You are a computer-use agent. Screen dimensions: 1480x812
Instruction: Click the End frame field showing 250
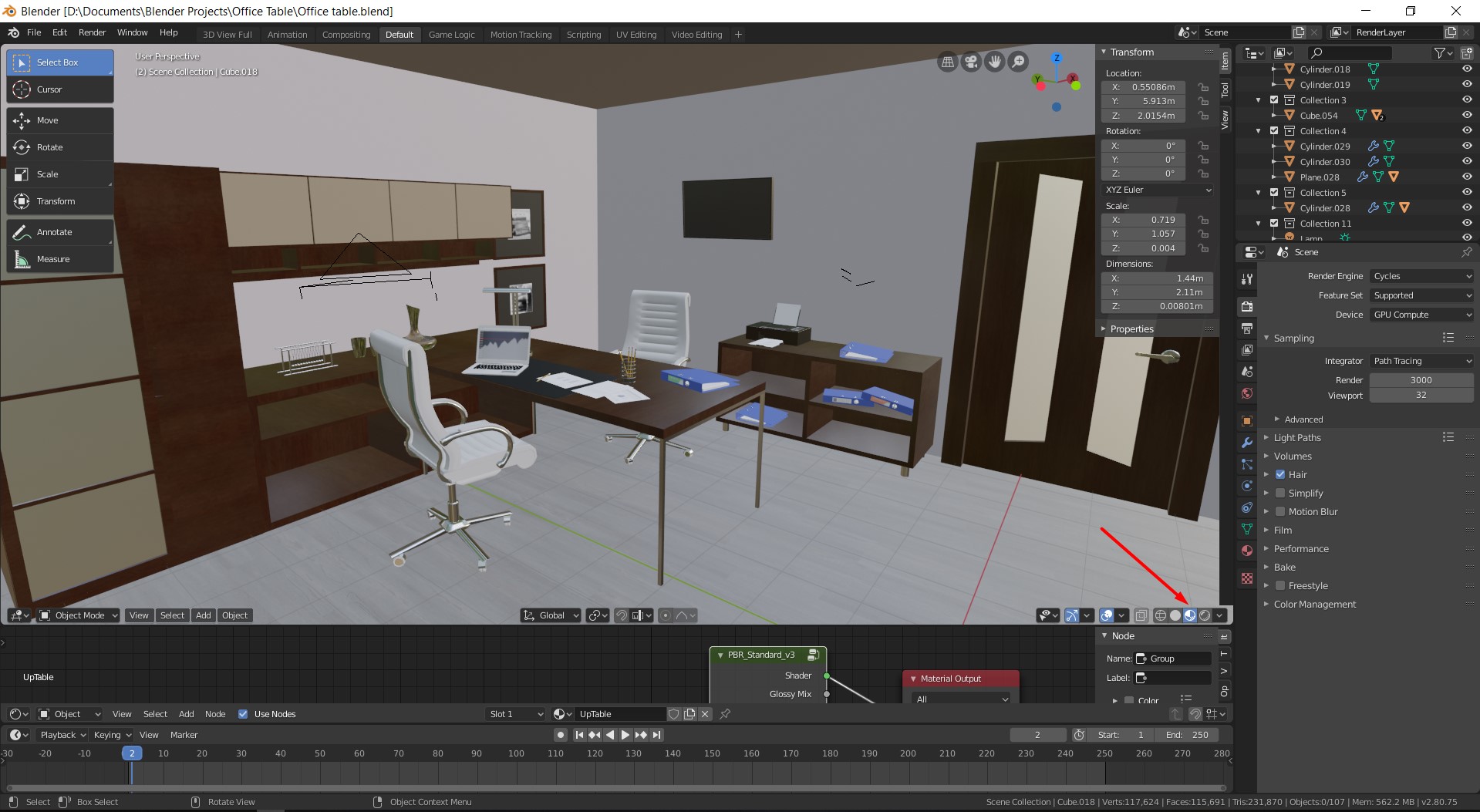(x=1186, y=735)
